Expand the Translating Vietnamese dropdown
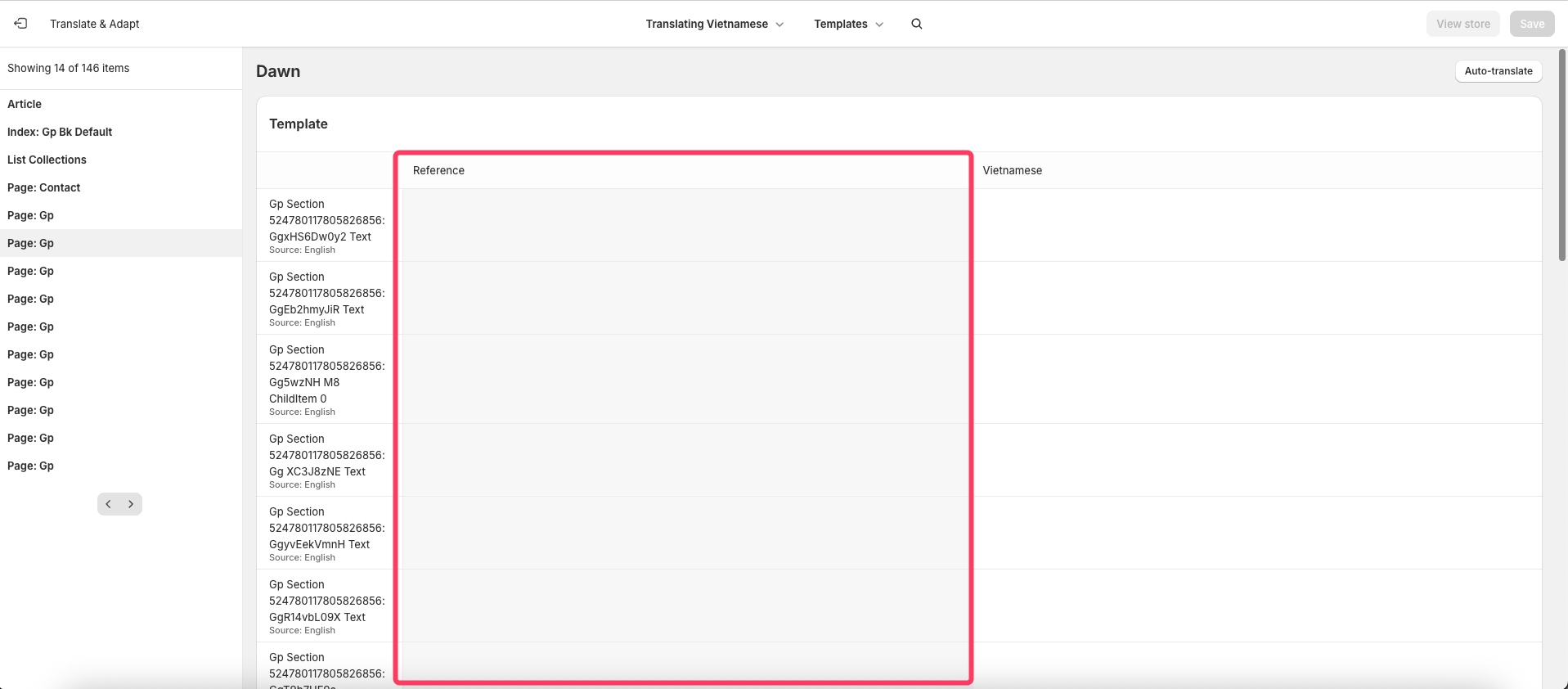This screenshot has height=689, width=1568. [x=714, y=24]
